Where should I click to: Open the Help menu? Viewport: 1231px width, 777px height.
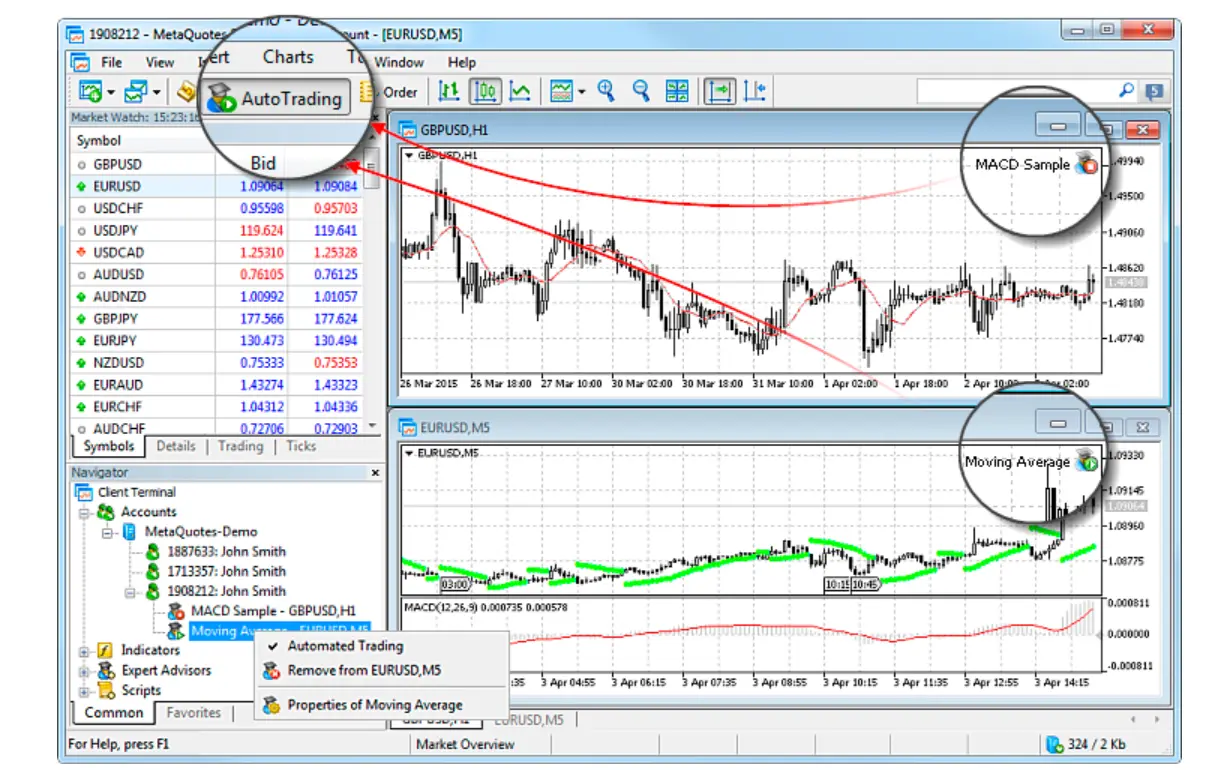click(x=462, y=62)
